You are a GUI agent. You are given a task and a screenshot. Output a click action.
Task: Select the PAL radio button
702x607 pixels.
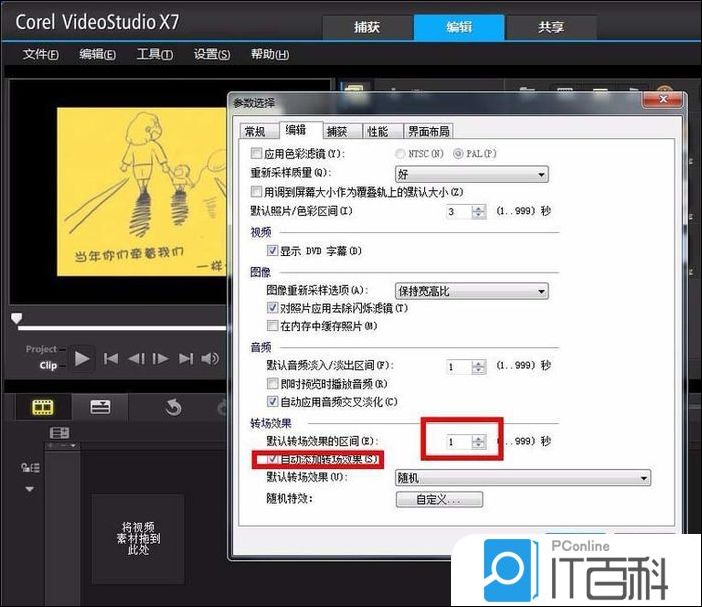tap(458, 154)
